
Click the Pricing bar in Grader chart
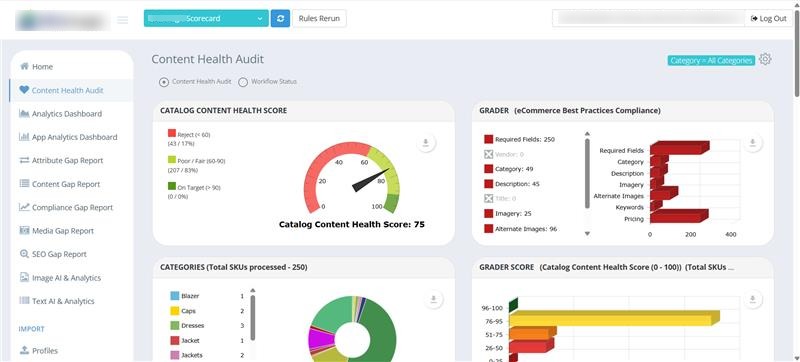click(x=679, y=216)
